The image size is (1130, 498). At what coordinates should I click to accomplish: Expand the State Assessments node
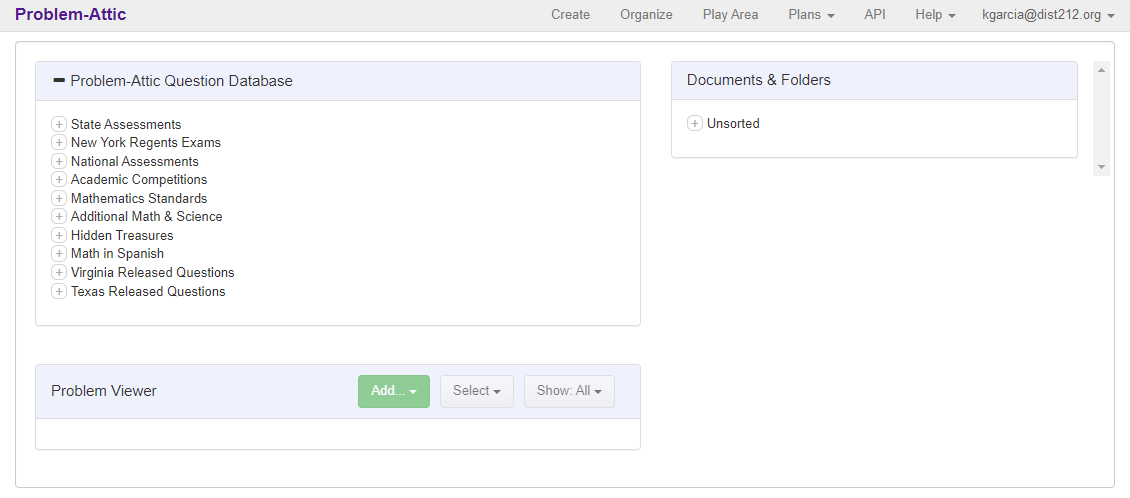click(x=59, y=125)
